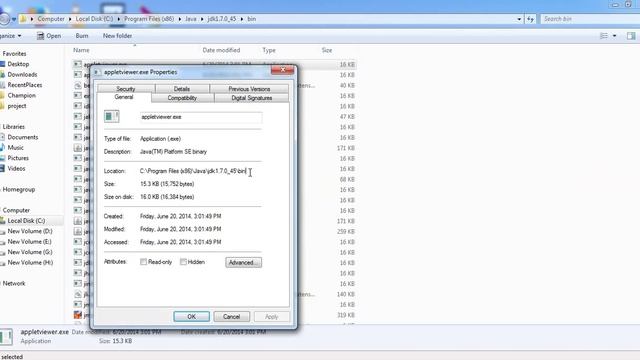The height and width of the screenshot is (360, 640).
Task: Open Advanced attributes dialog
Action: (x=243, y=262)
